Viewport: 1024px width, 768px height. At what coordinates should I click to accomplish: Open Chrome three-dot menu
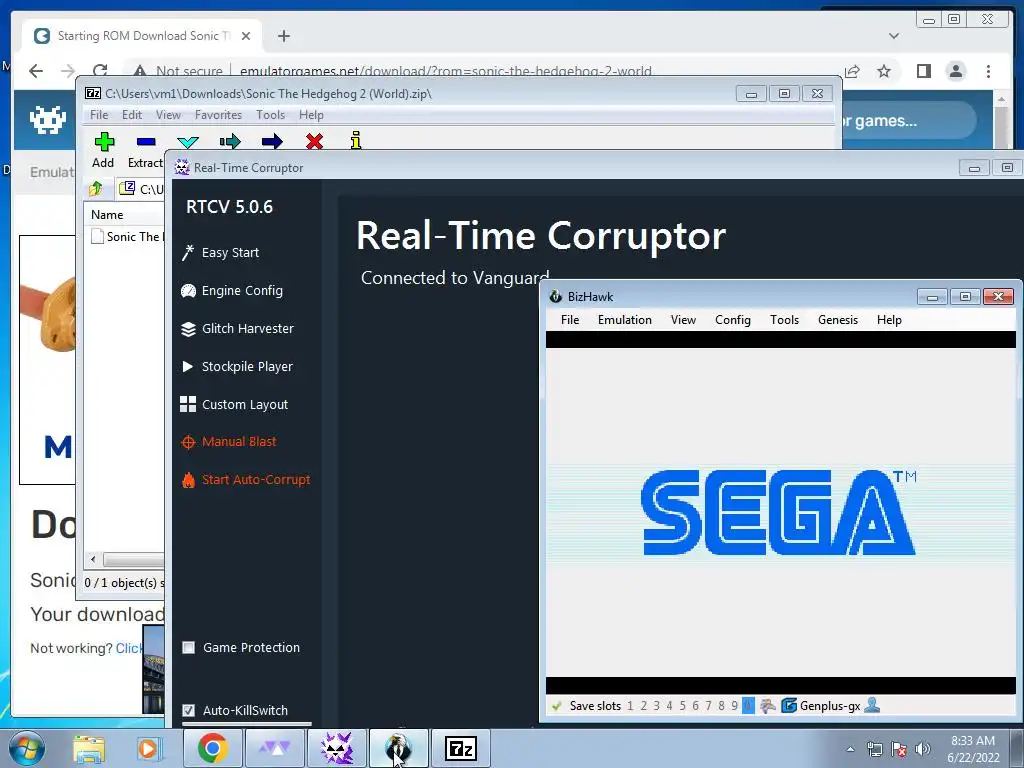[x=988, y=71]
